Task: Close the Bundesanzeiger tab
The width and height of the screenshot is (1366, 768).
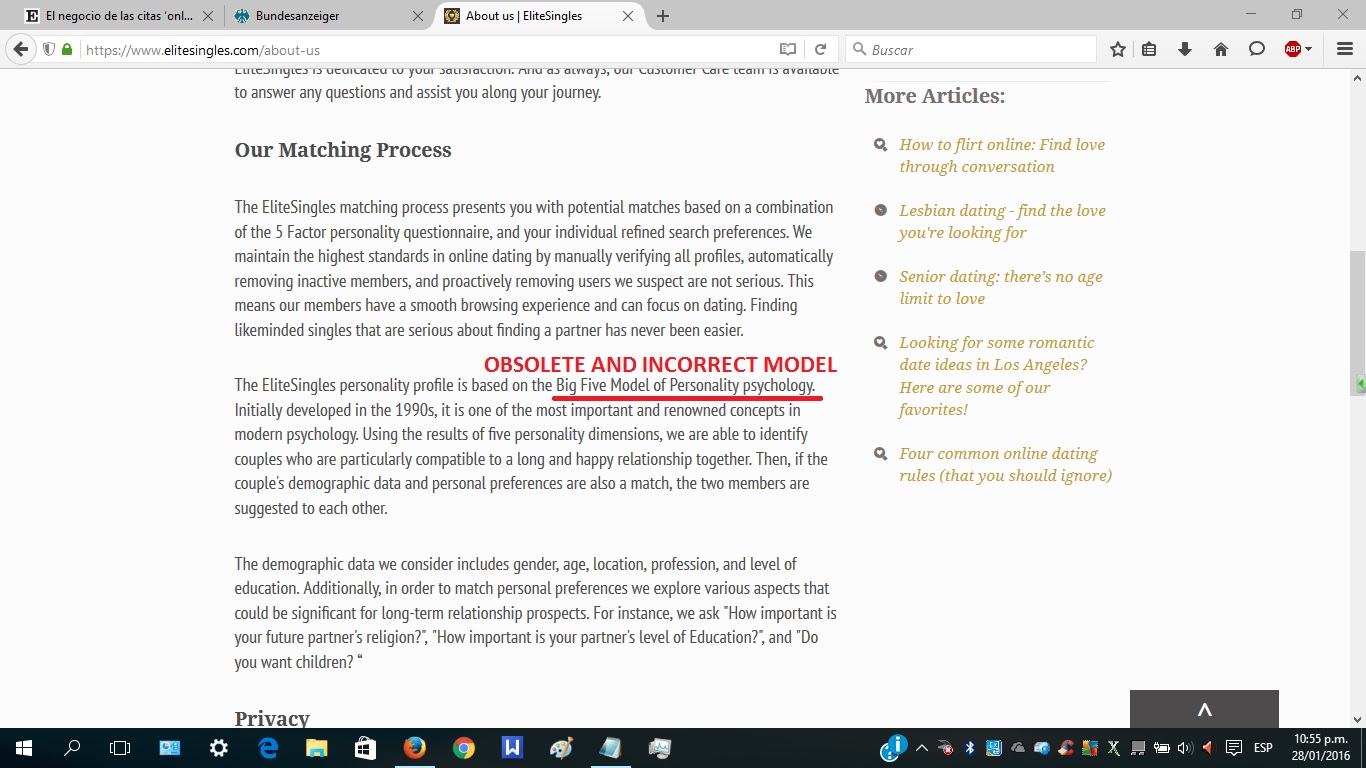Action: (418, 16)
